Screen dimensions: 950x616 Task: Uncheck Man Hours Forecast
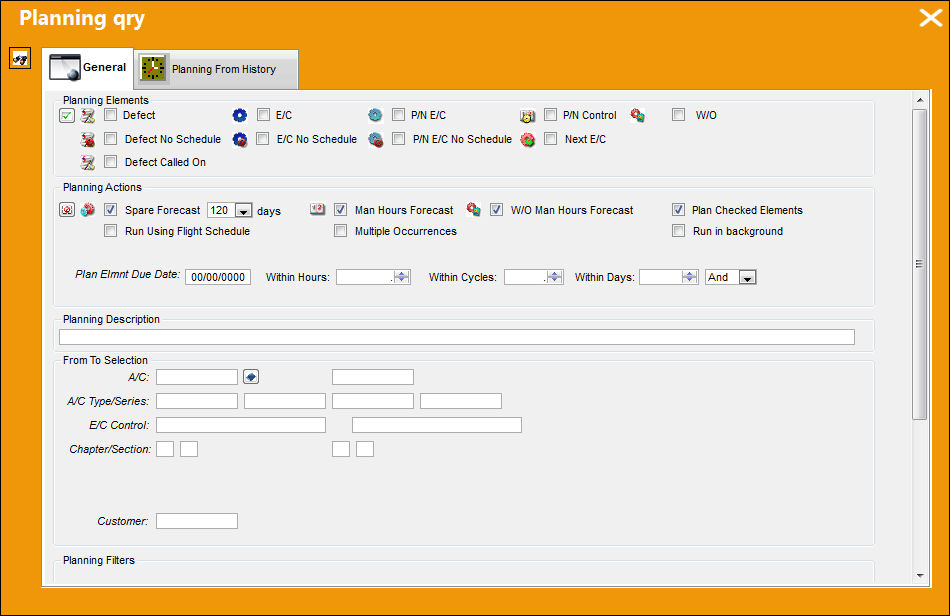(x=340, y=210)
